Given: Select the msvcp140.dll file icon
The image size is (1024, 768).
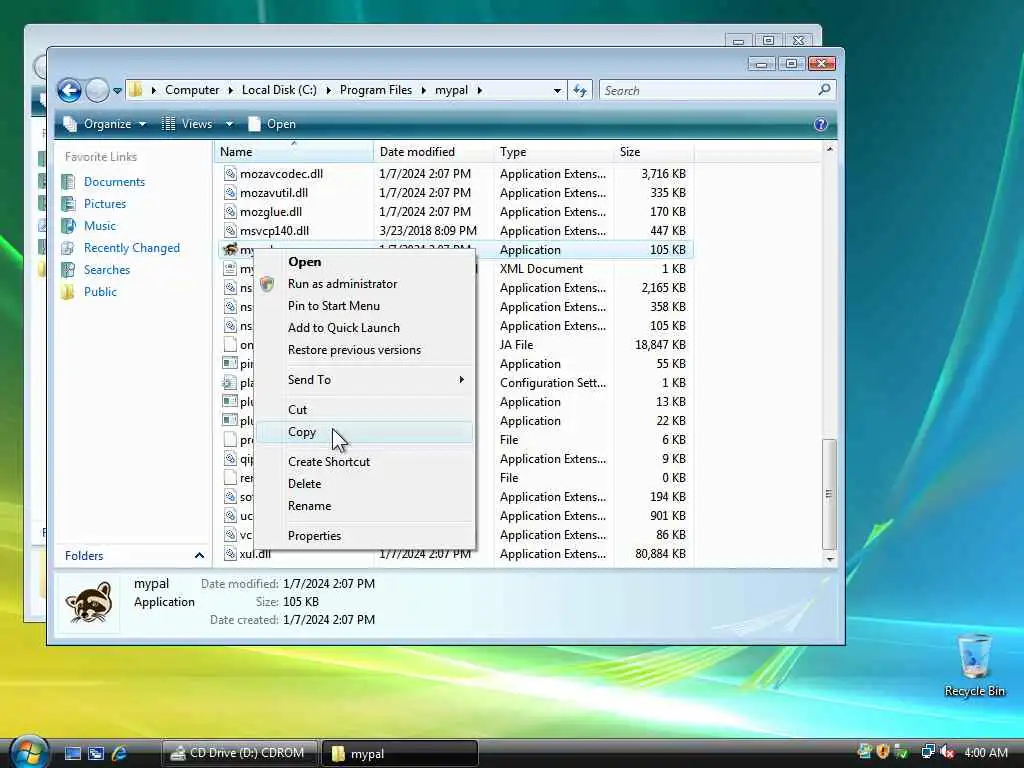Looking at the screenshot, I should [x=230, y=231].
